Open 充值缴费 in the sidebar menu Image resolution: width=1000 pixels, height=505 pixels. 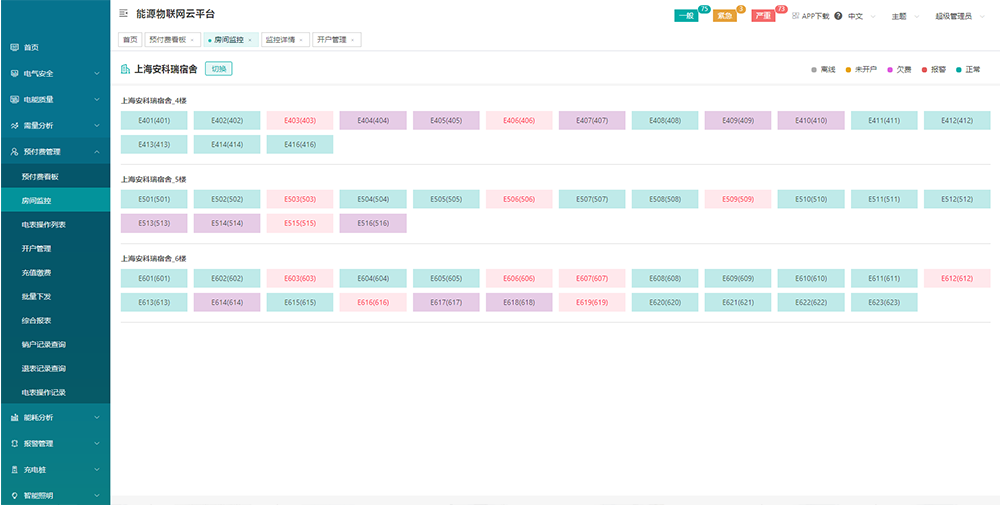click(x=36, y=272)
